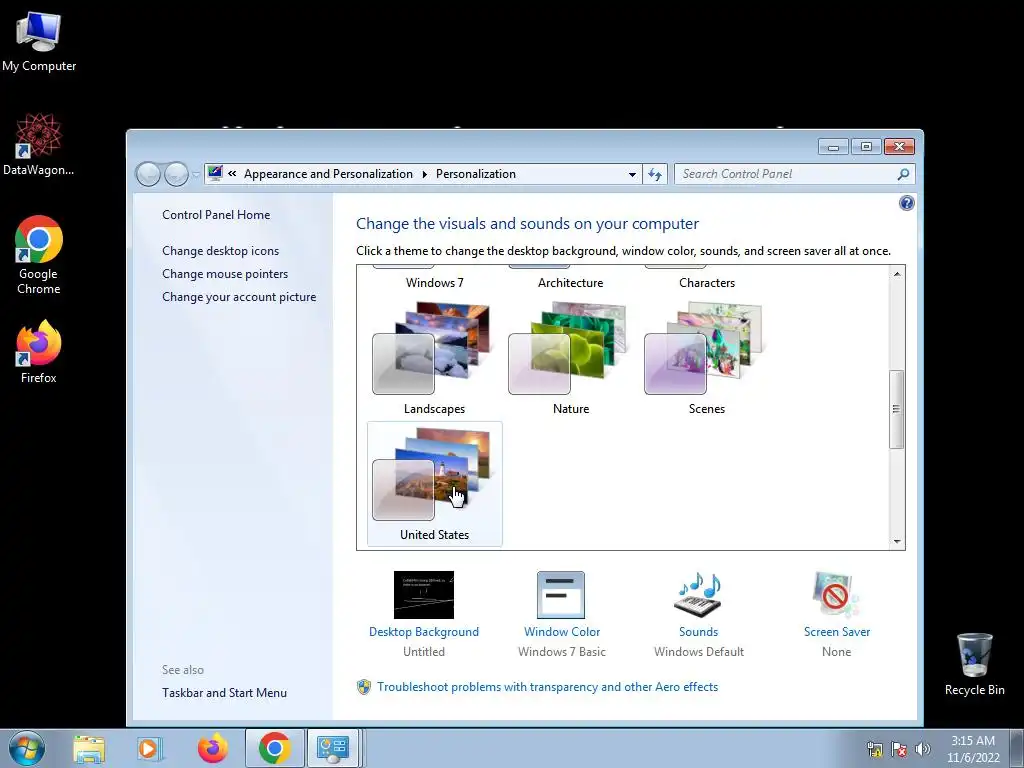Open the Firefox desktop shortcut
1024x768 pixels.
click(39, 351)
